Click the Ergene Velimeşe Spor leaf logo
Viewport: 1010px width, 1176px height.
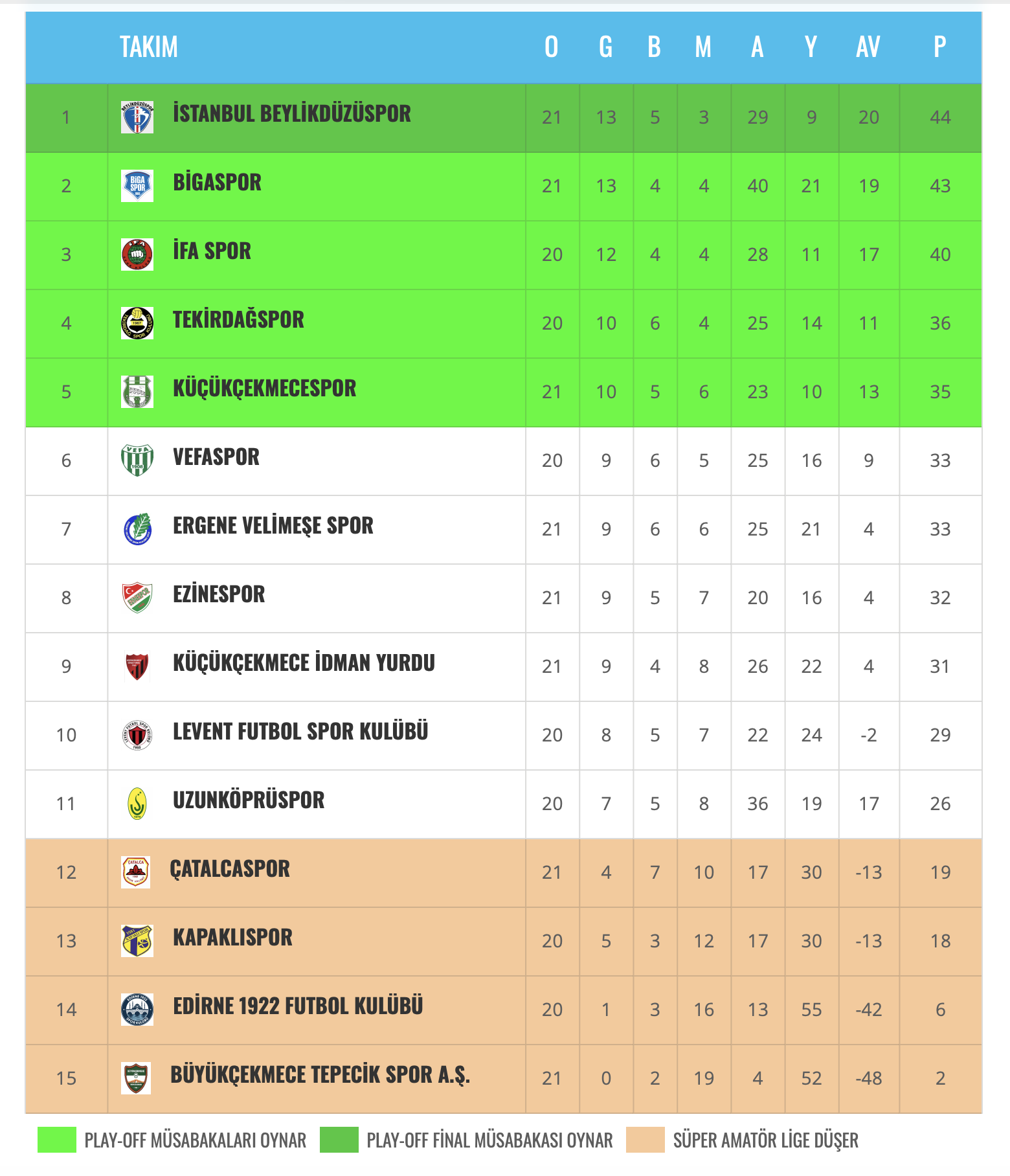tap(137, 529)
